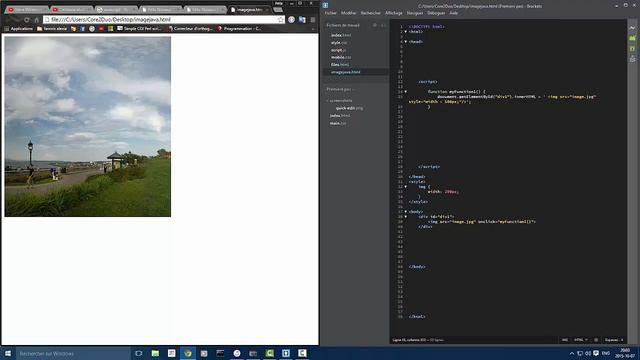Open quick-edit.png in project tree

click(349, 108)
